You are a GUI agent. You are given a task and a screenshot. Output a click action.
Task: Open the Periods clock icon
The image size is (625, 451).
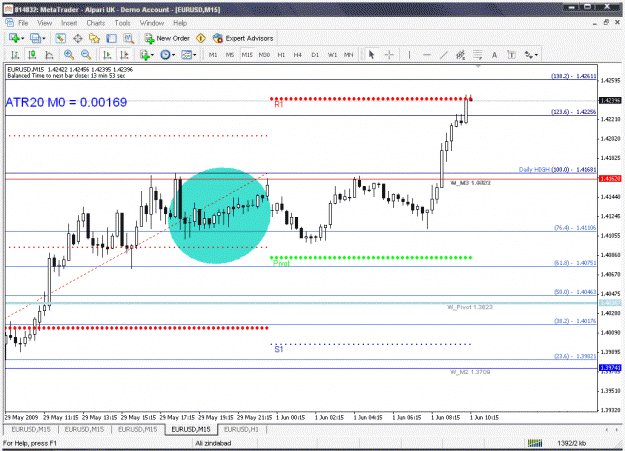(x=165, y=55)
